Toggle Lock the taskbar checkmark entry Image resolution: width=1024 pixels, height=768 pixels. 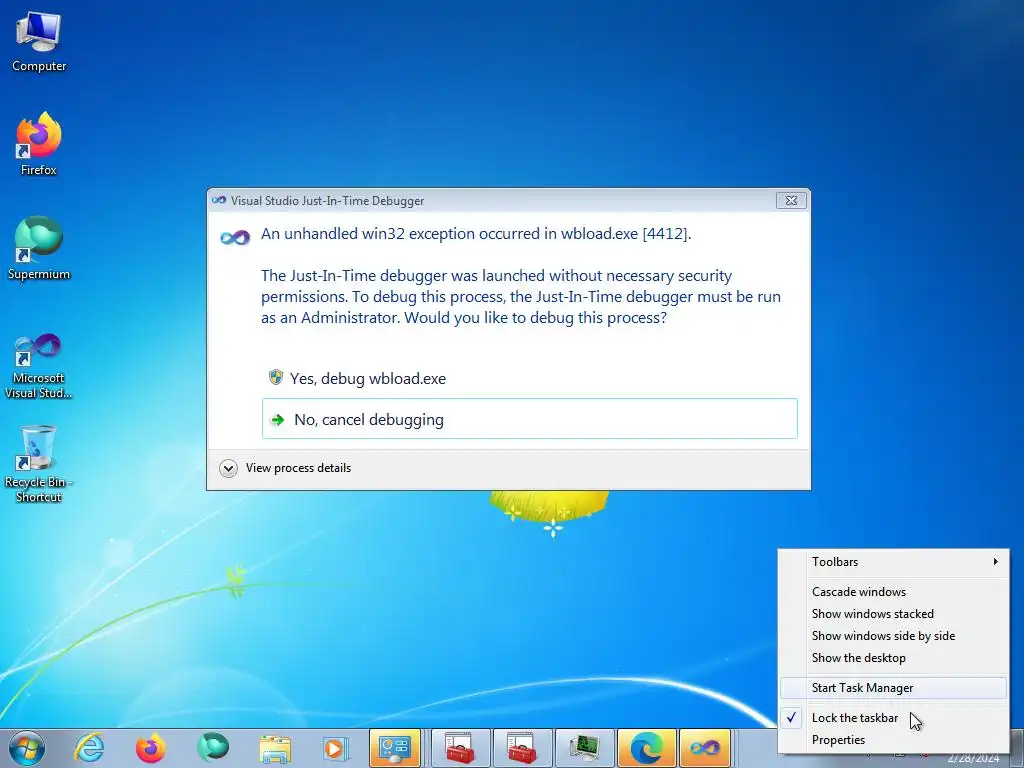click(x=893, y=718)
